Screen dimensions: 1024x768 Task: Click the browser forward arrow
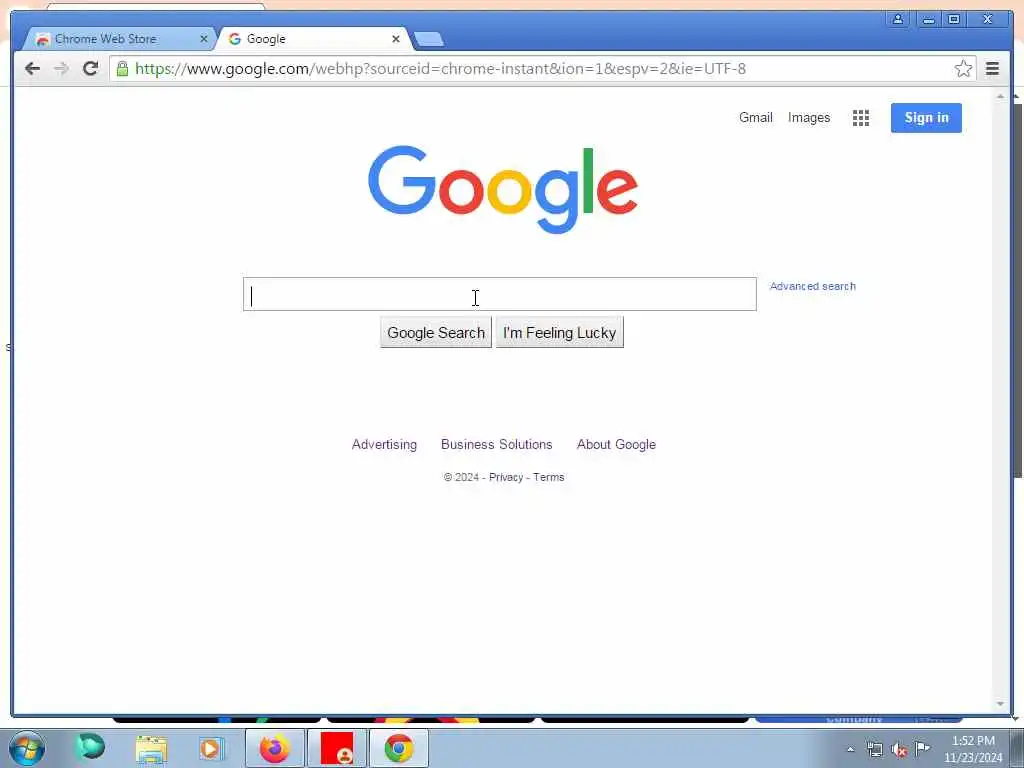pos(61,69)
